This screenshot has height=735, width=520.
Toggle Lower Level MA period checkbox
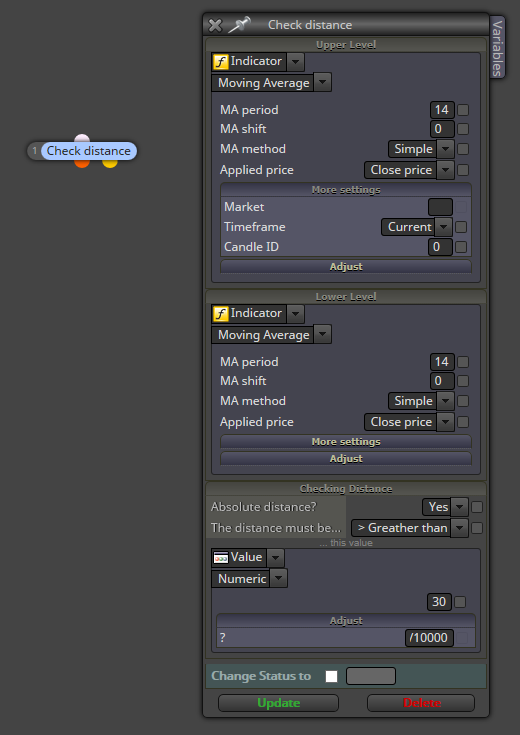[x=463, y=362]
